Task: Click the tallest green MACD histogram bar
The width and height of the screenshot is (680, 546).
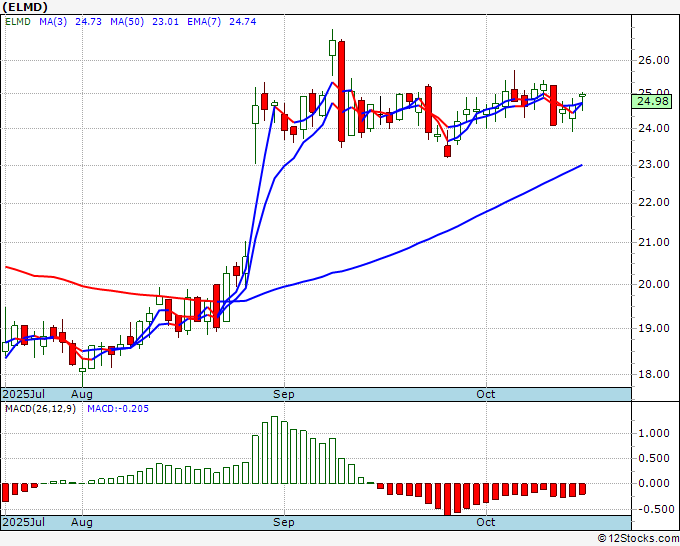Action: (x=274, y=450)
